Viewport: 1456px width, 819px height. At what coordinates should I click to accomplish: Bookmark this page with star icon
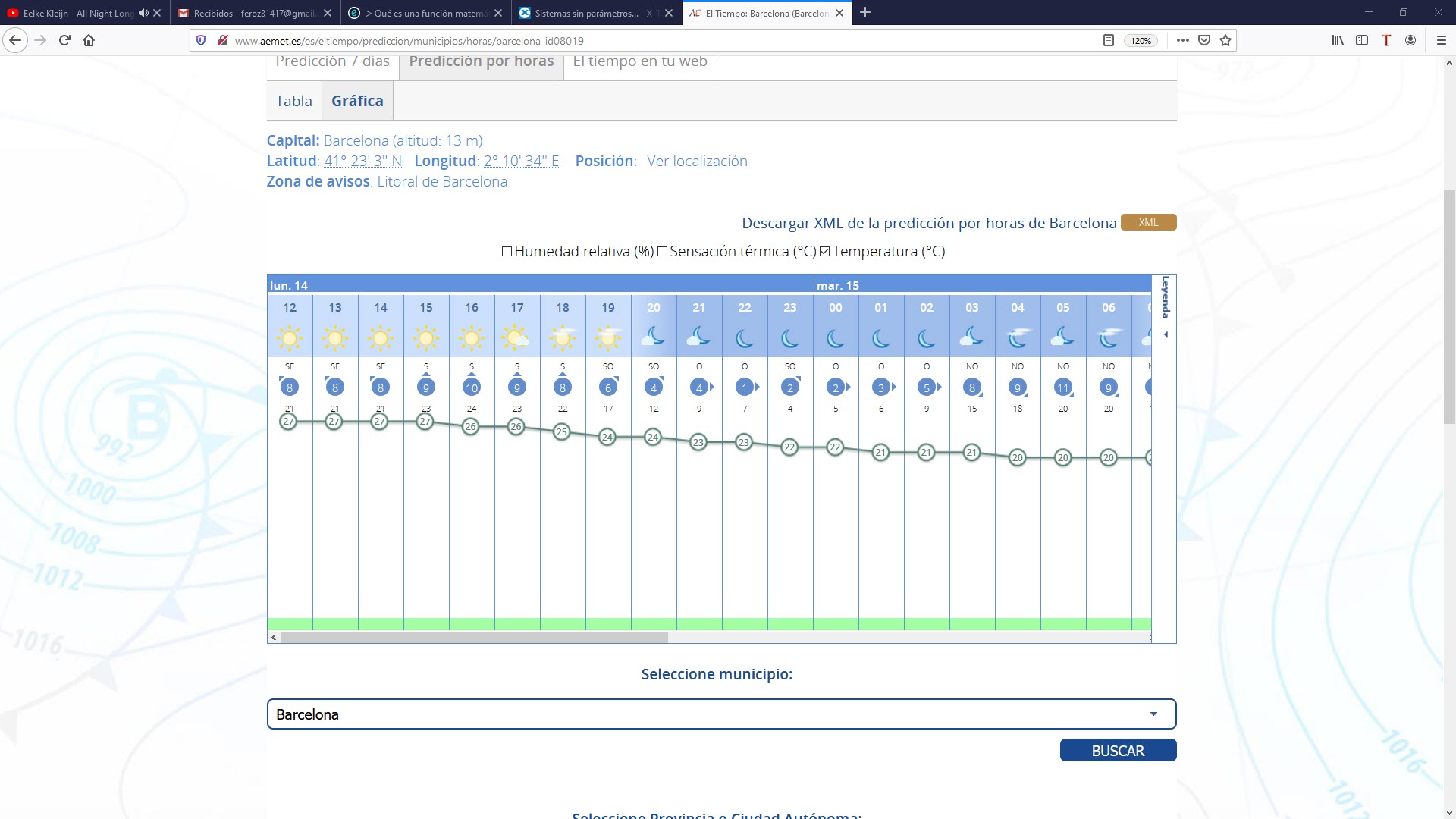point(1225,41)
